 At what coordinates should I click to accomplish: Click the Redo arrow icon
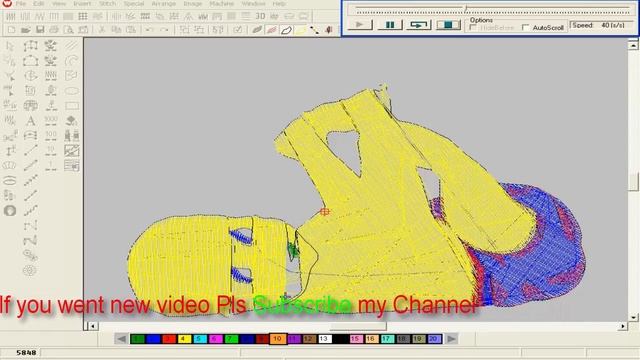[164, 30]
